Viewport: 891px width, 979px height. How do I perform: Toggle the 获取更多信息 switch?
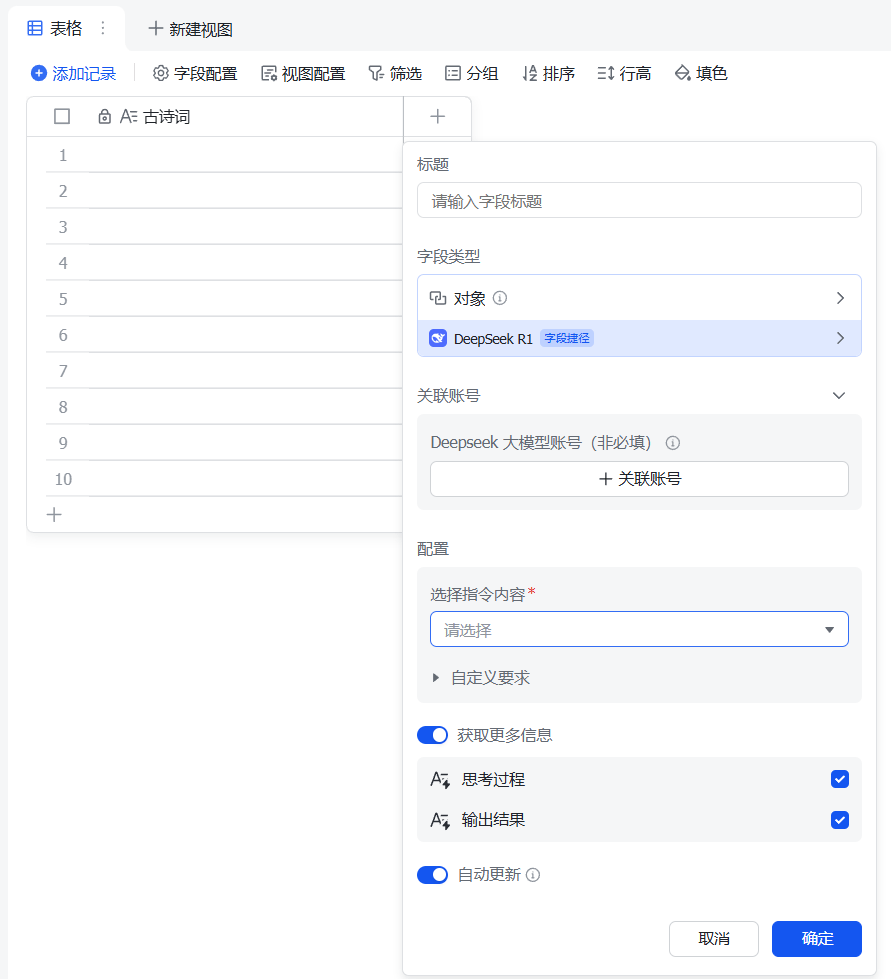(433, 735)
